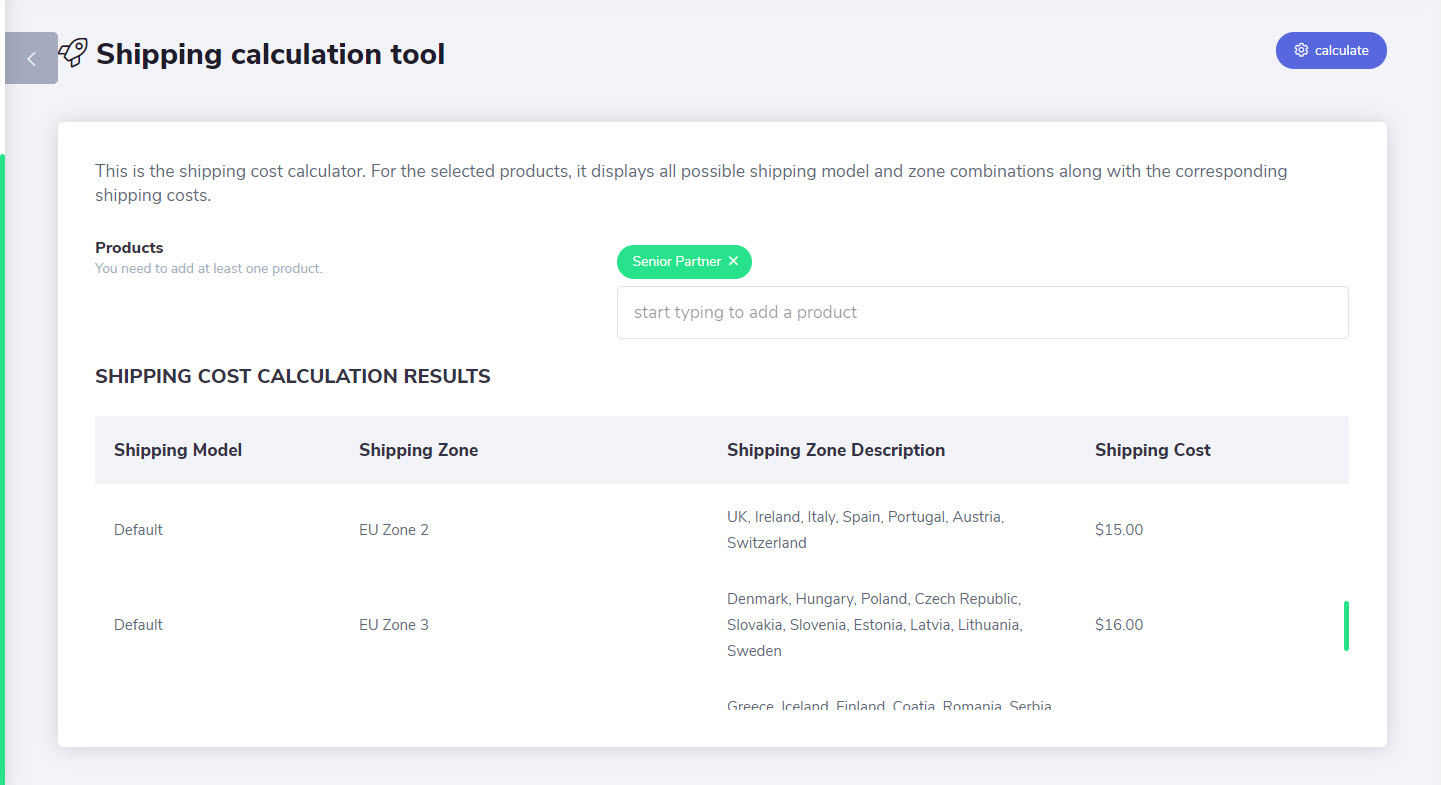Image resolution: width=1441 pixels, height=785 pixels.
Task: Click Default in the EU Zone 2 row
Action: click(x=138, y=530)
